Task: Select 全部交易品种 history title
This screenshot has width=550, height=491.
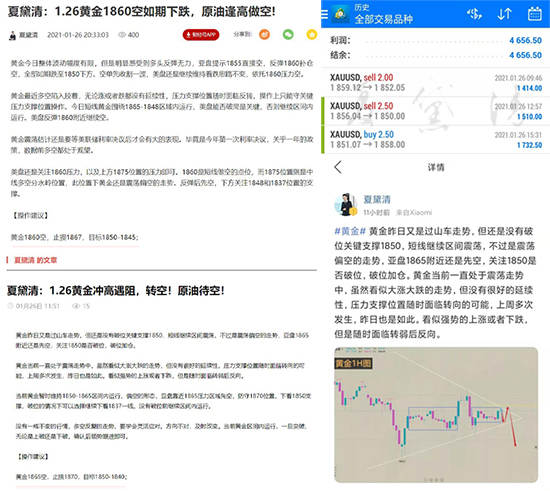Action: click(x=383, y=19)
